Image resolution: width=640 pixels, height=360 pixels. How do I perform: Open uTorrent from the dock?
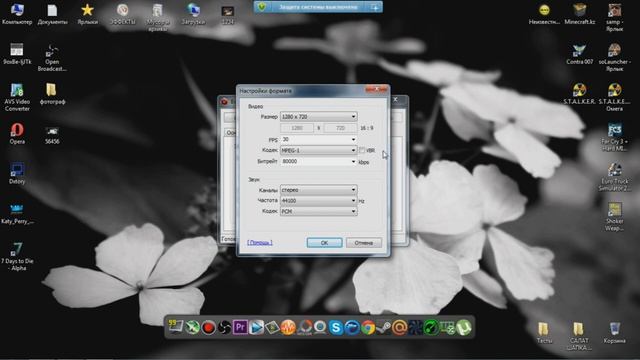click(x=464, y=327)
